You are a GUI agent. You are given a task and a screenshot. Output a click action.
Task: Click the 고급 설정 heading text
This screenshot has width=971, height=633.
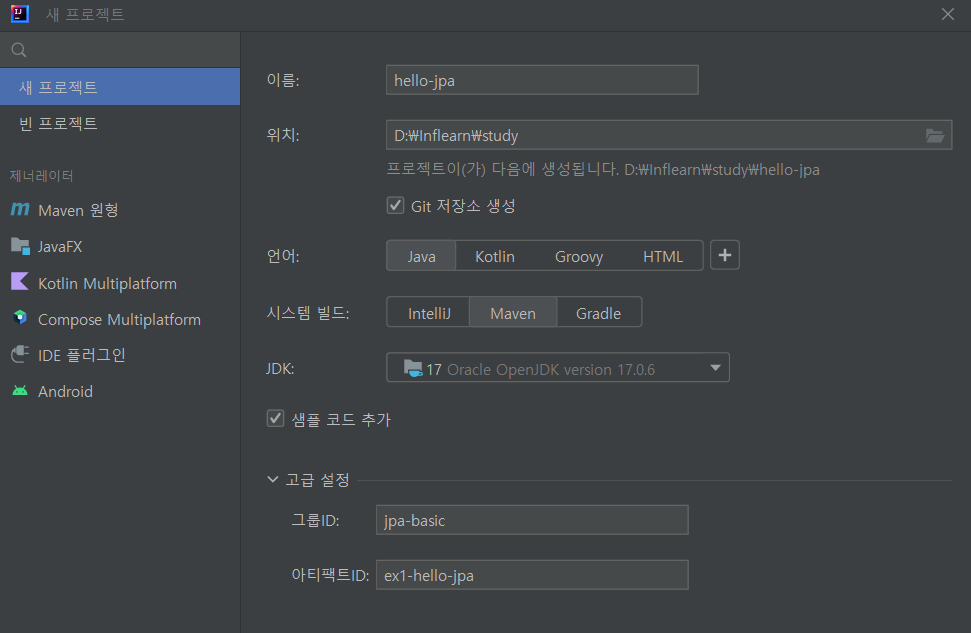pos(318,480)
